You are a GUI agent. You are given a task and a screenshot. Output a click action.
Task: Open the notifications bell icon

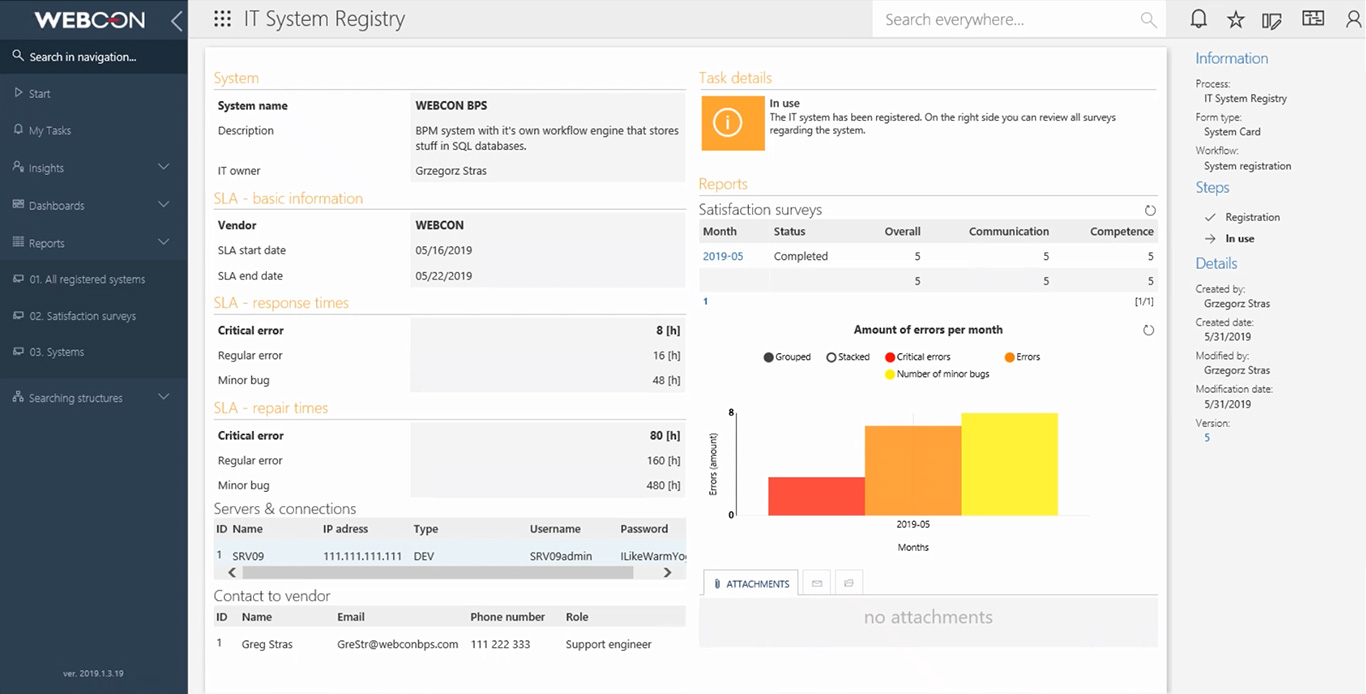coord(1198,20)
